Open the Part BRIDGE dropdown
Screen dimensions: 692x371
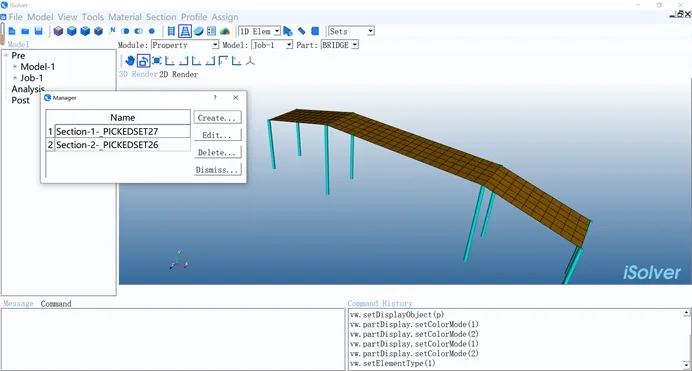pyautogui.click(x=339, y=45)
